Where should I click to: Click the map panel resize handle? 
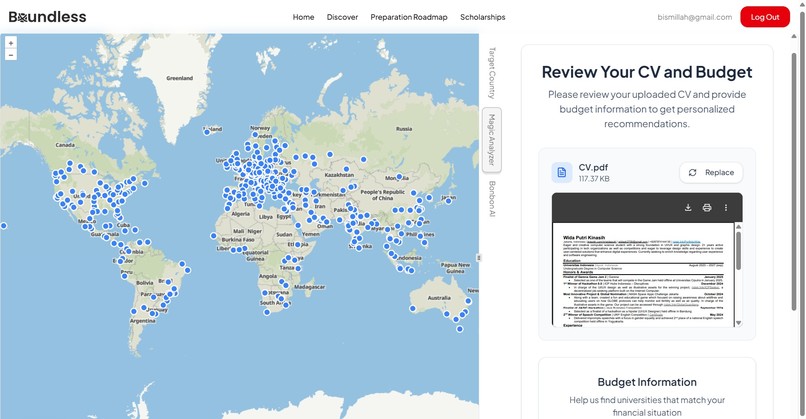tap(479, 258)
